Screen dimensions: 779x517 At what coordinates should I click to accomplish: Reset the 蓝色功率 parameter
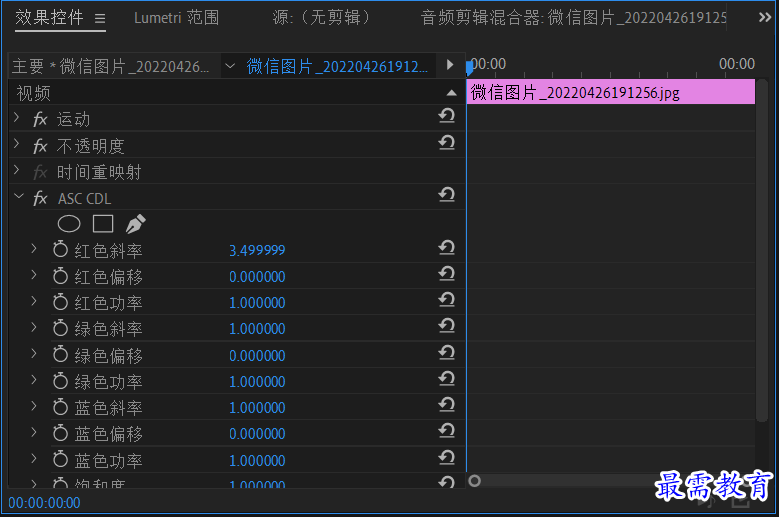coord(447,457)
